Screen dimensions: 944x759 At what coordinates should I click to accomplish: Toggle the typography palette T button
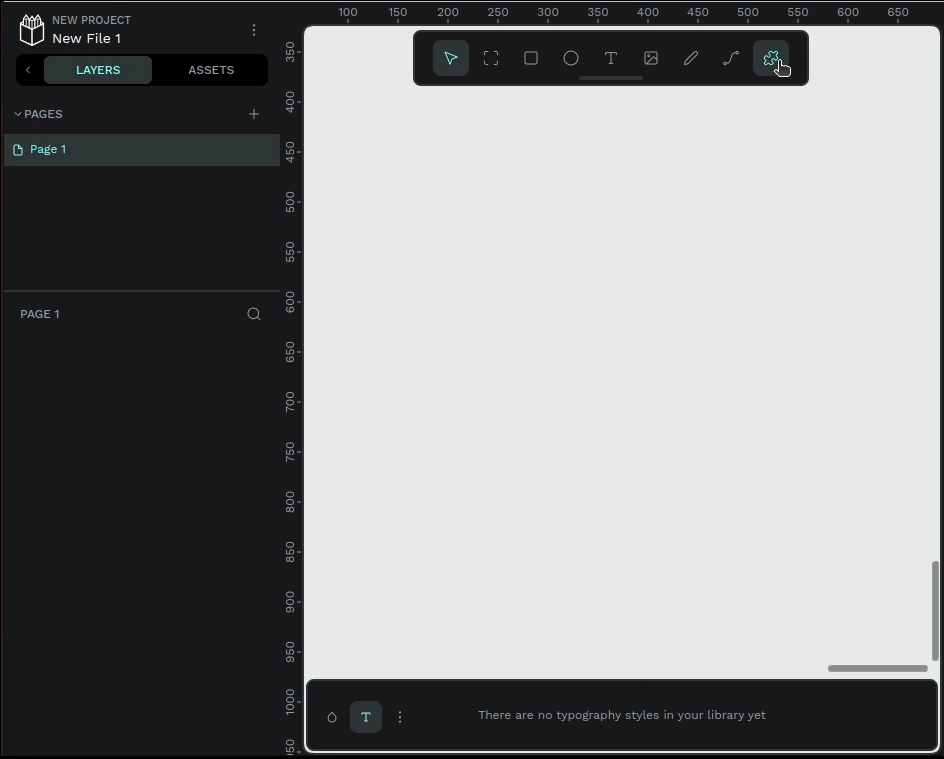click(x=366, y=717)
